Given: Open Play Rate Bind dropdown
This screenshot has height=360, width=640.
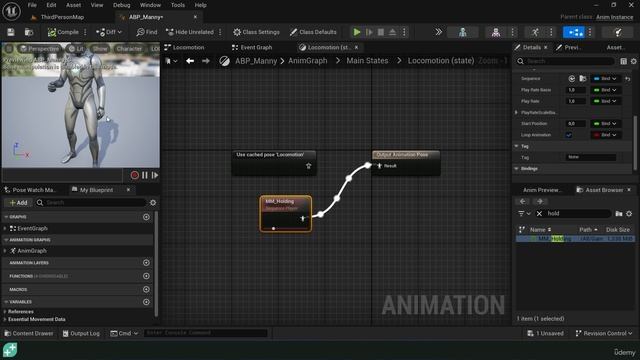Looking at the screenshot, I should coord(605,101).
